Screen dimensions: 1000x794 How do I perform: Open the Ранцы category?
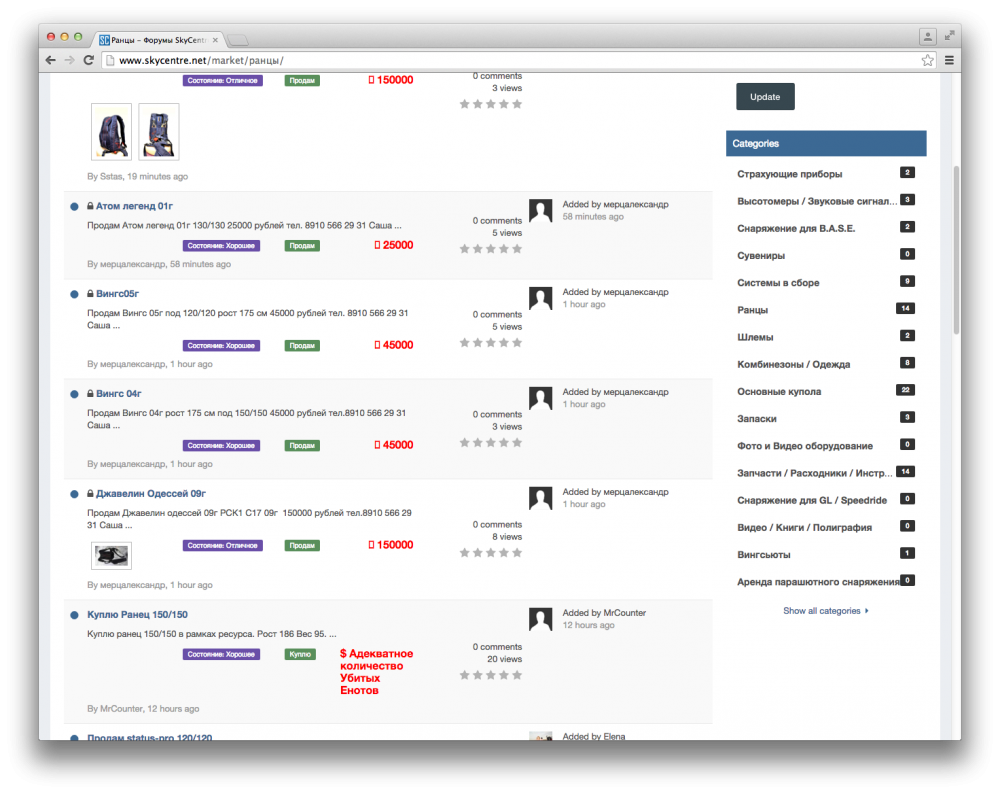click(753, 310)
